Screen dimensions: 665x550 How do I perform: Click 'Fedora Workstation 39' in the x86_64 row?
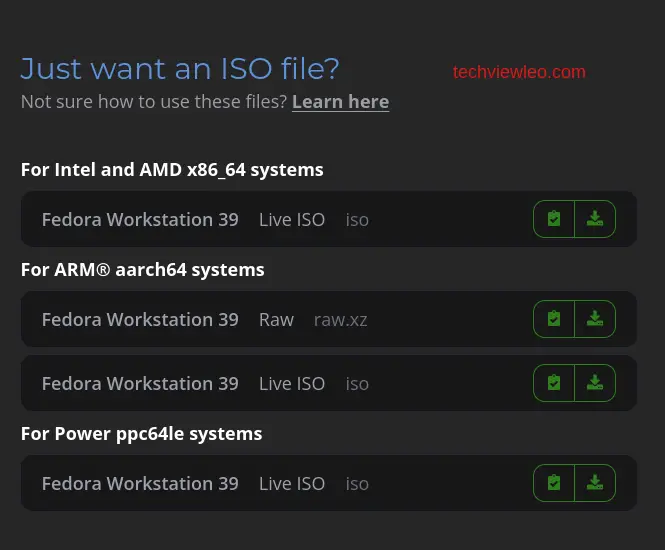coord(140,220)
